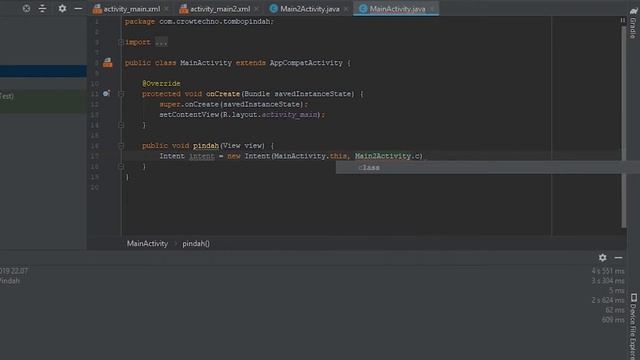Hide the project panel with minus icon

pos(78,8)
